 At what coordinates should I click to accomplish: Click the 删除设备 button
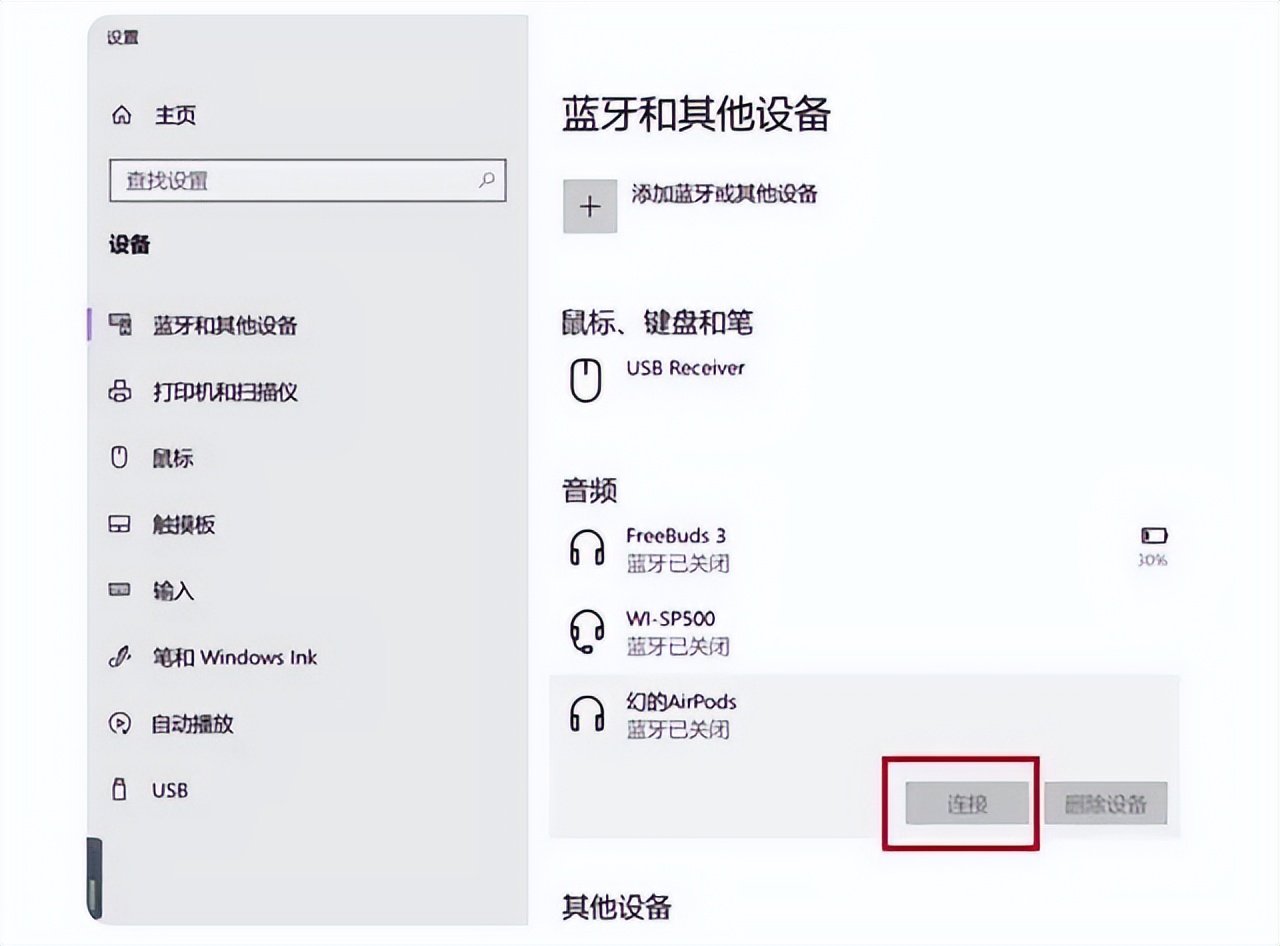pos(1105,804)
